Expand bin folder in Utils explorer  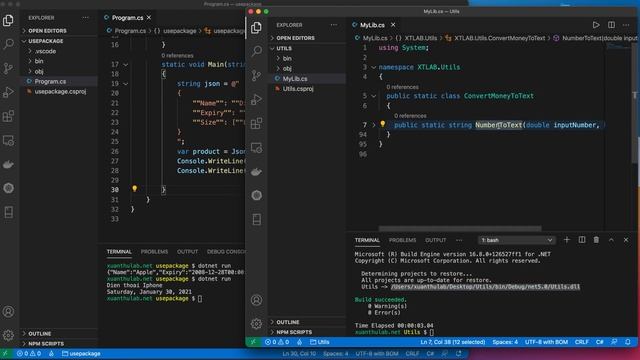[x=307, y=58]
